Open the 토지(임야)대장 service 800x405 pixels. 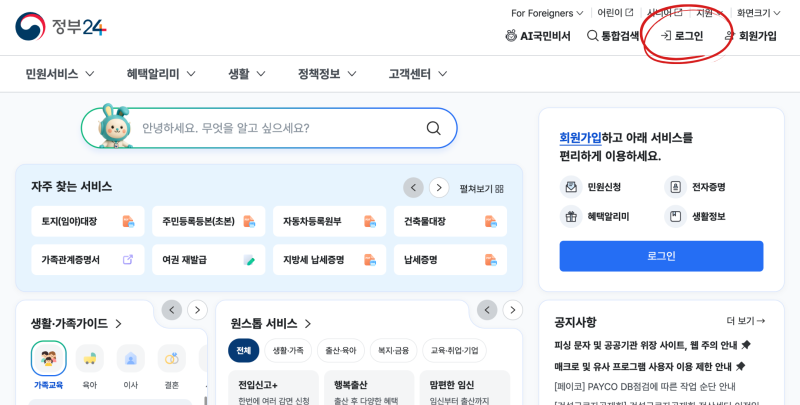[88, 221]
